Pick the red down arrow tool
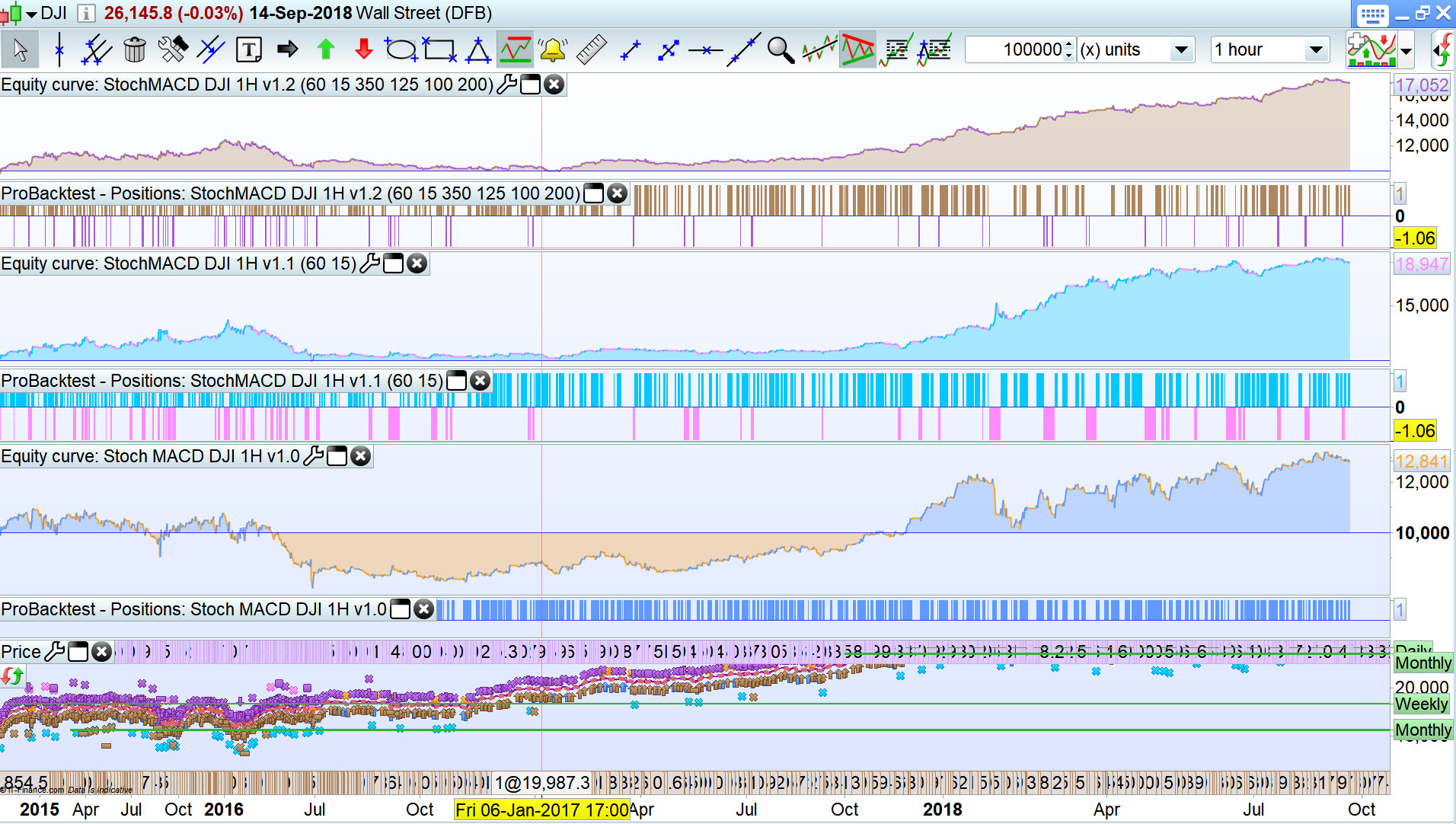The image size is (1456, 824). [x=364, y=50]
